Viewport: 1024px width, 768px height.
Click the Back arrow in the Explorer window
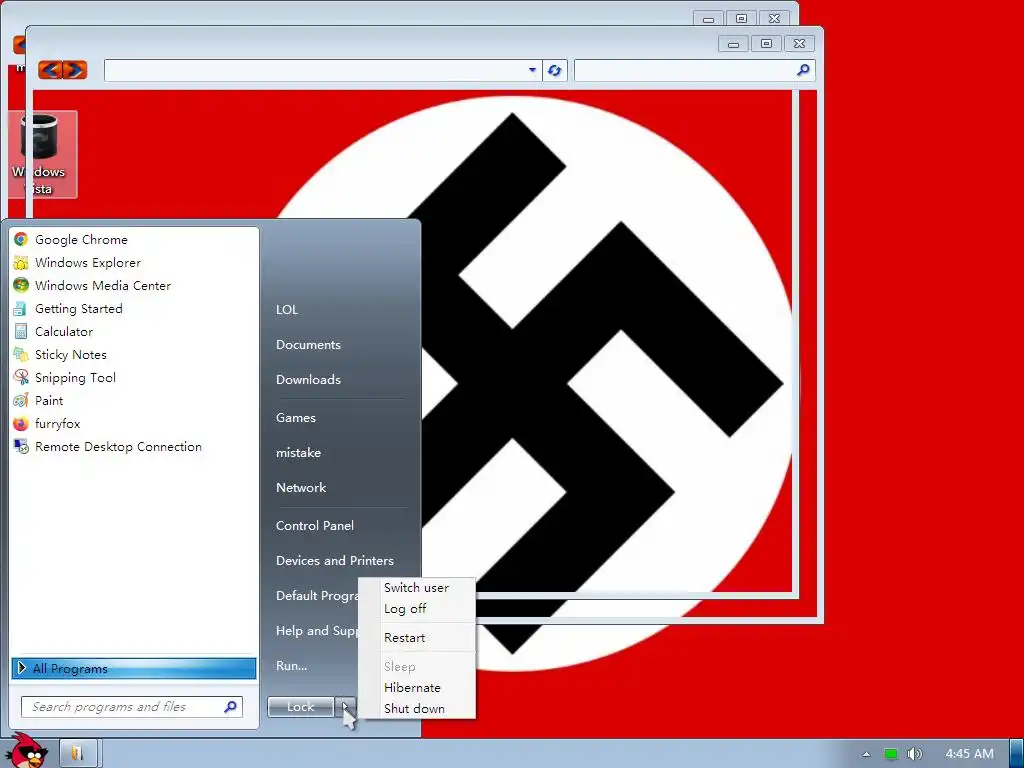coord(50,69)
